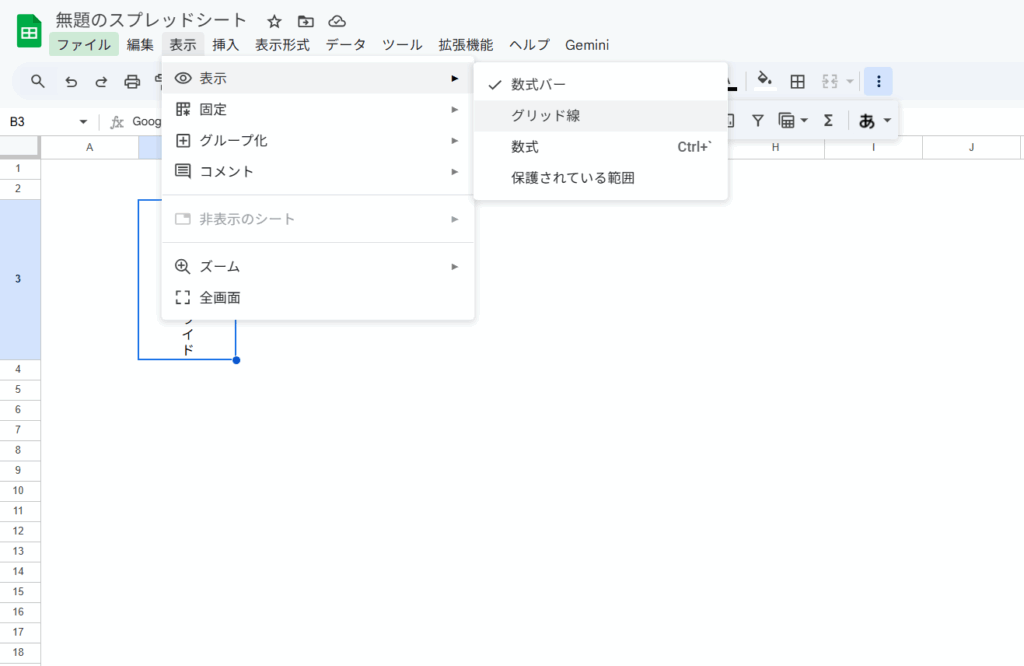
Task: Toggle 数式 display option
Action: point(525,147)
